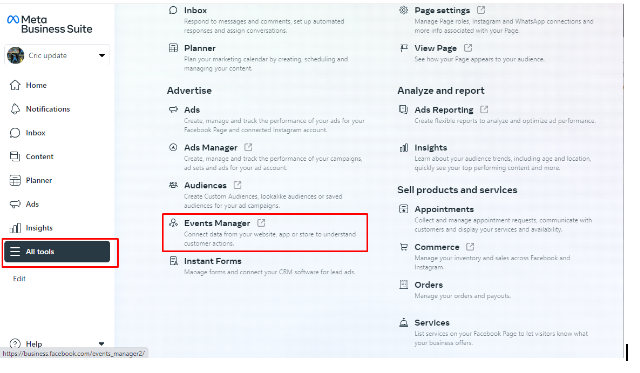The width and height of the screenshot is (640, 373).
Task: Click the Insights chart icon under Analyze and report
Action: tap(404, 147)
